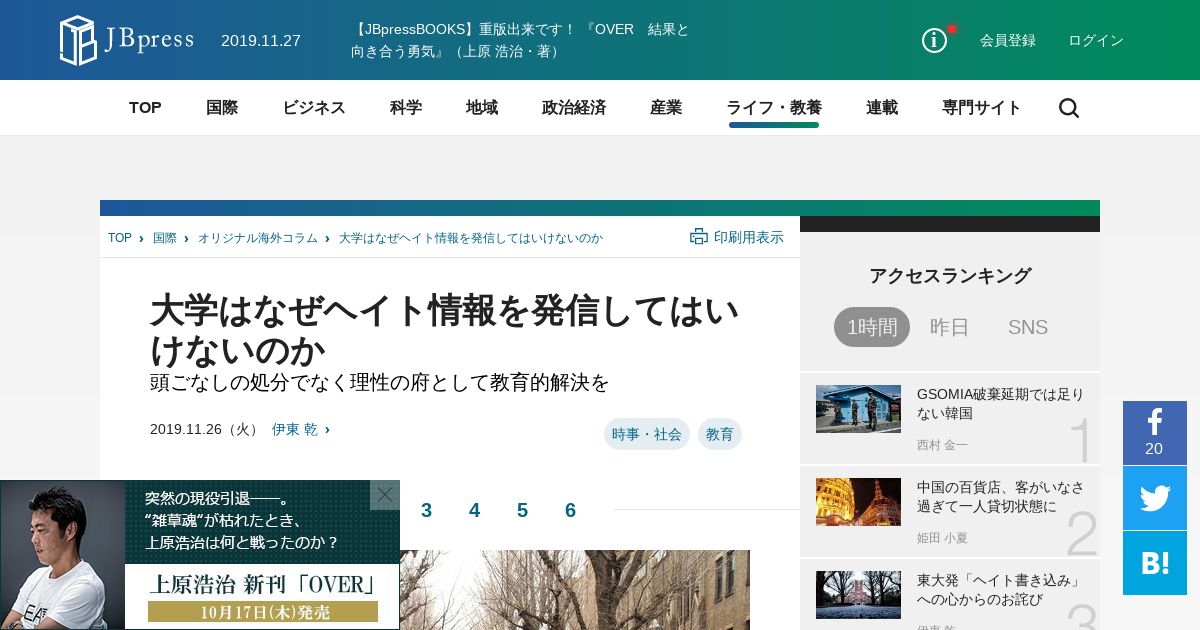The width and height of the screenshot is (1200, 630).
Task: Close the 上原浩治 OVER ad banner
Action: (x=385, y=495)
